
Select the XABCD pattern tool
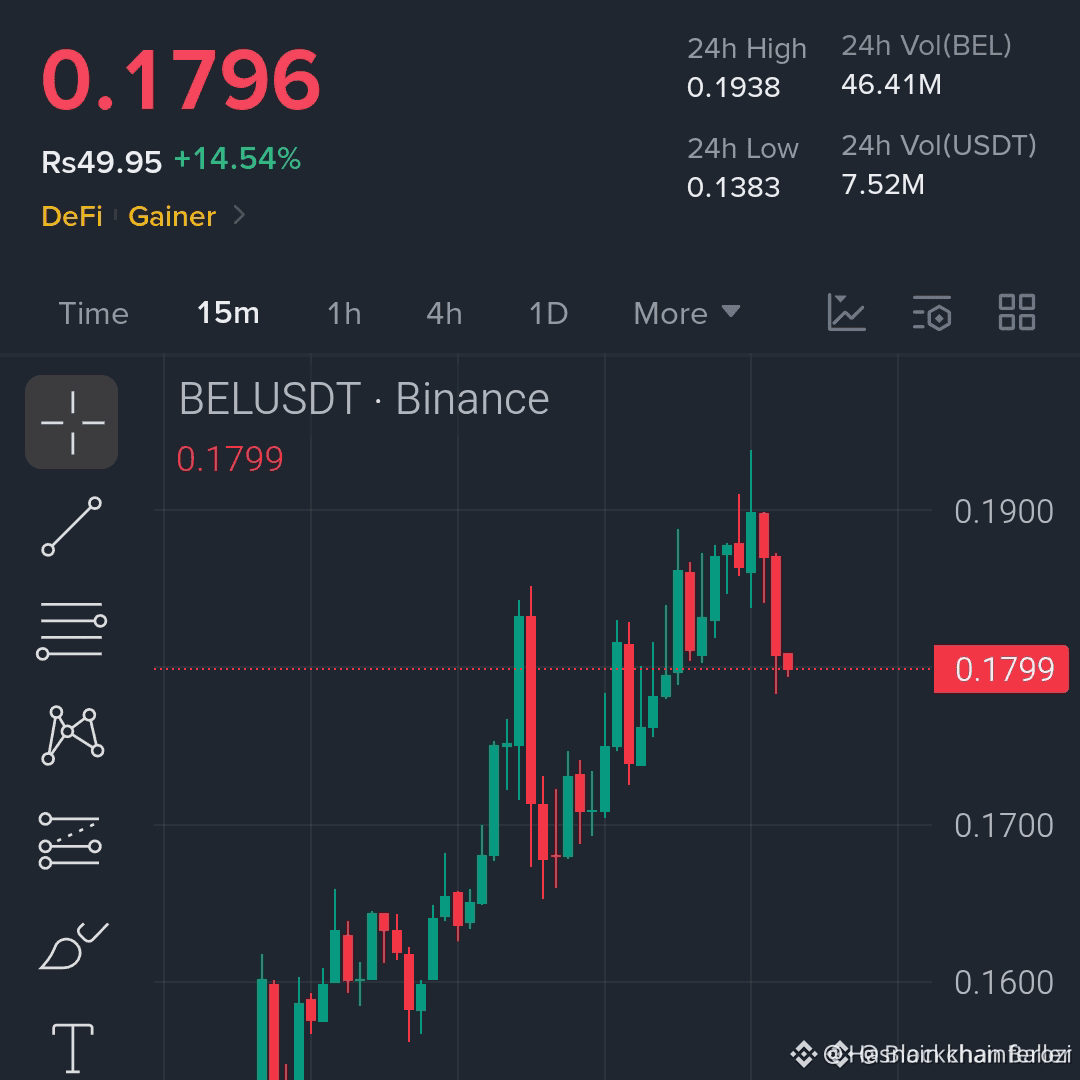tap(72, 735)
